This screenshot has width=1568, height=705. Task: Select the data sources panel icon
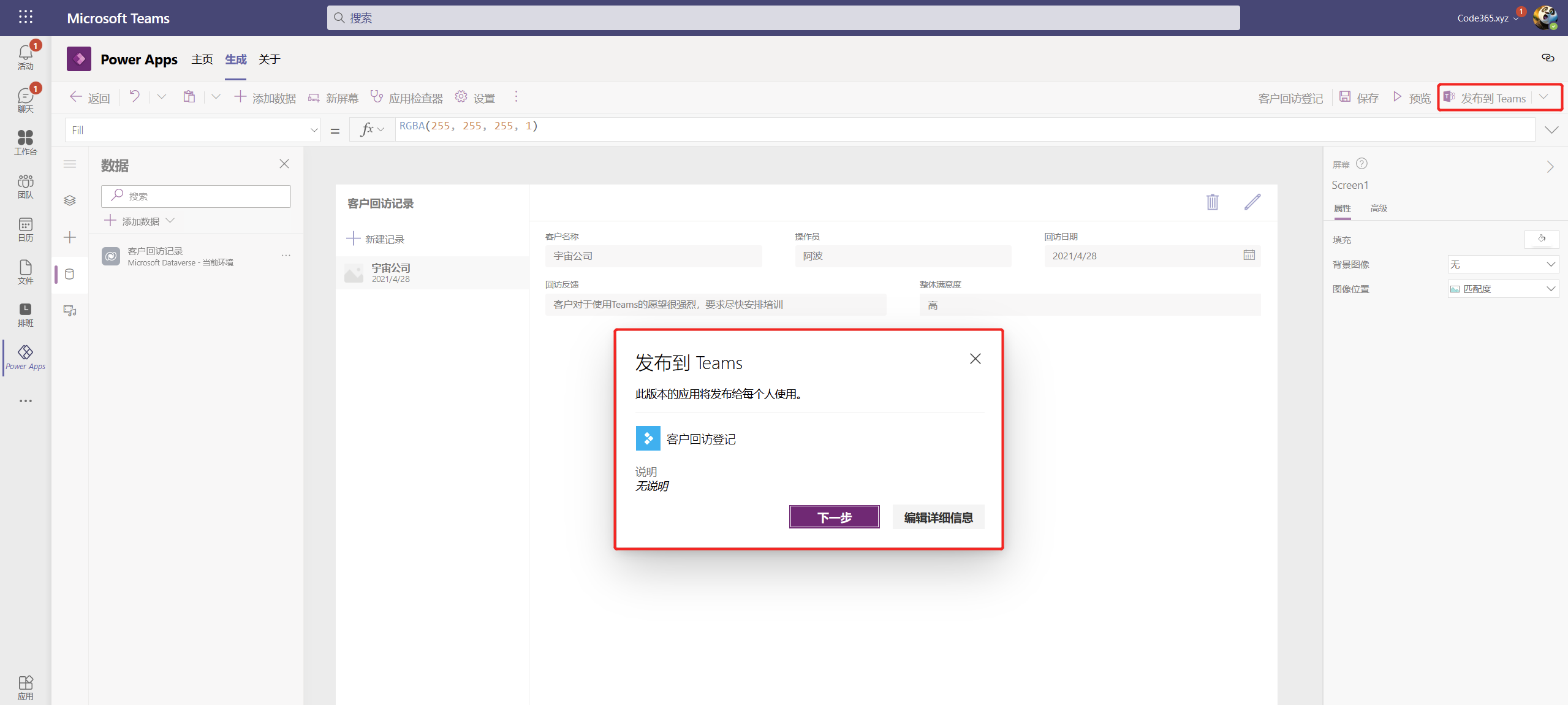click(x=70, y=274)
